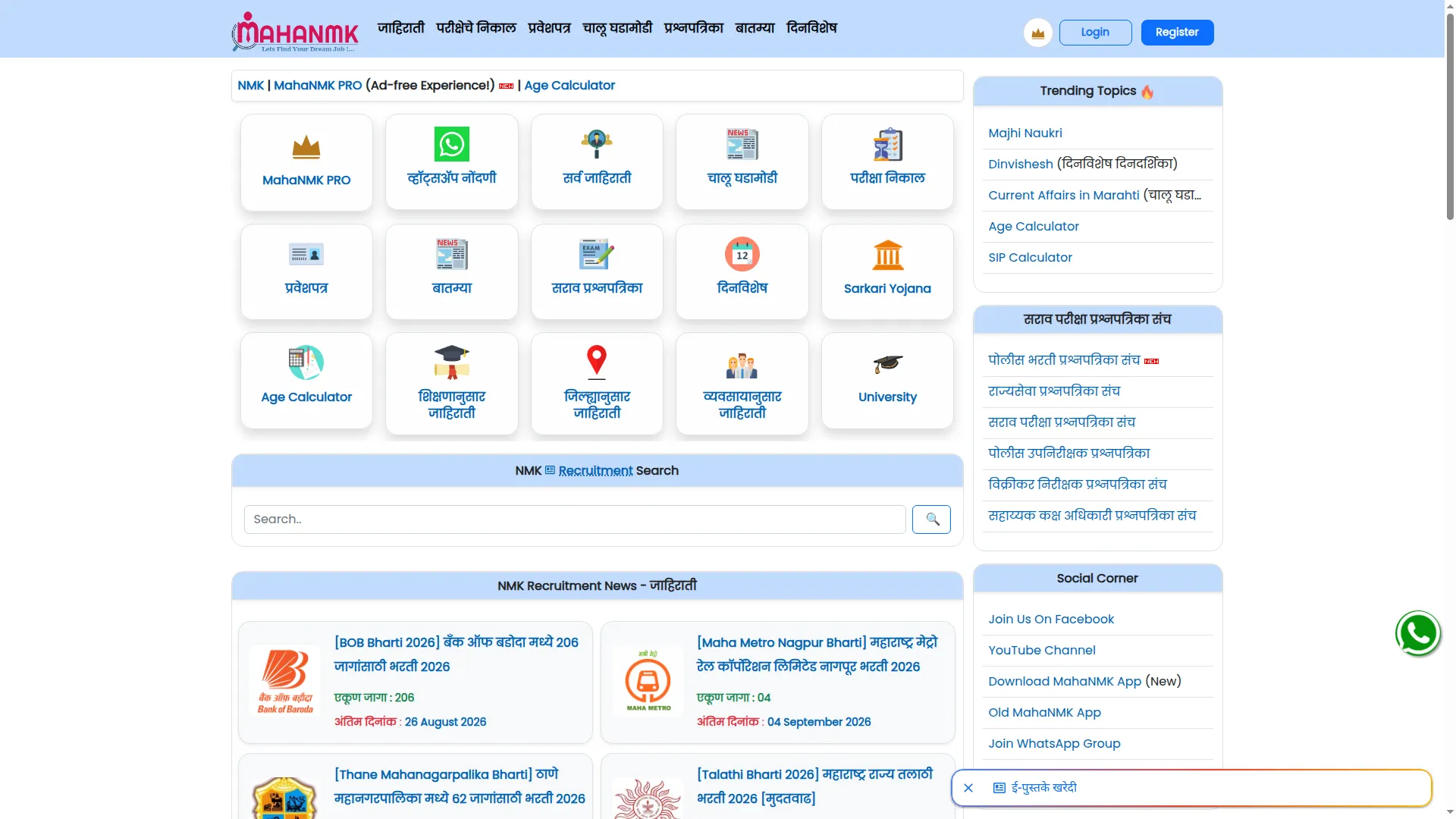
Task: Open सराव परीक्षा प्रश्नपत्रिका संच sidebar link
Action: 1062,422
